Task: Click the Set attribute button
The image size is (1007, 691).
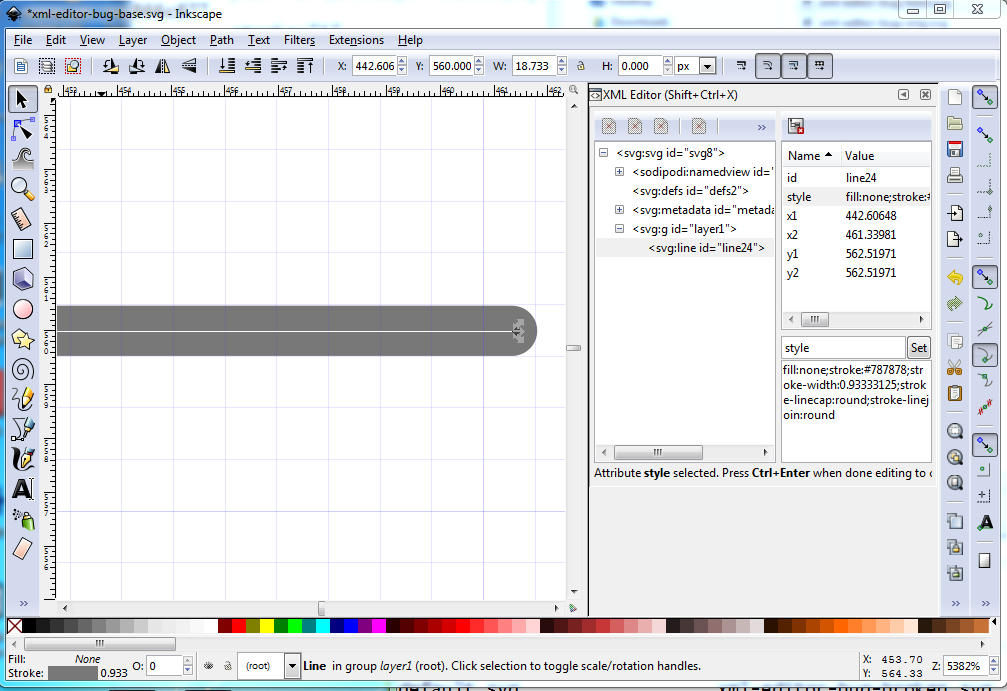Action: pyautogui.click(x=919, y=348)
